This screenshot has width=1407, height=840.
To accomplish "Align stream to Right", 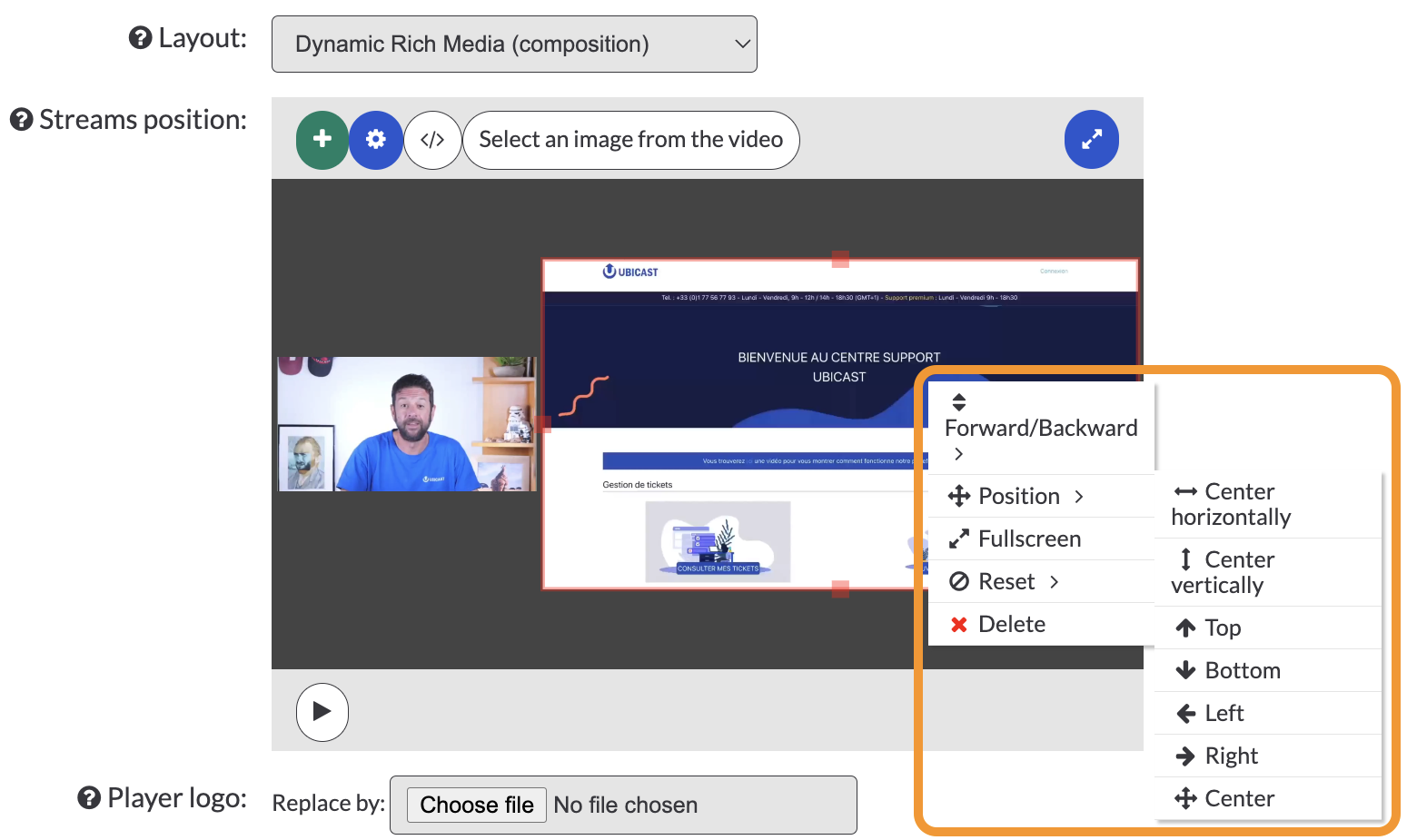I will tap(1268, 756).
